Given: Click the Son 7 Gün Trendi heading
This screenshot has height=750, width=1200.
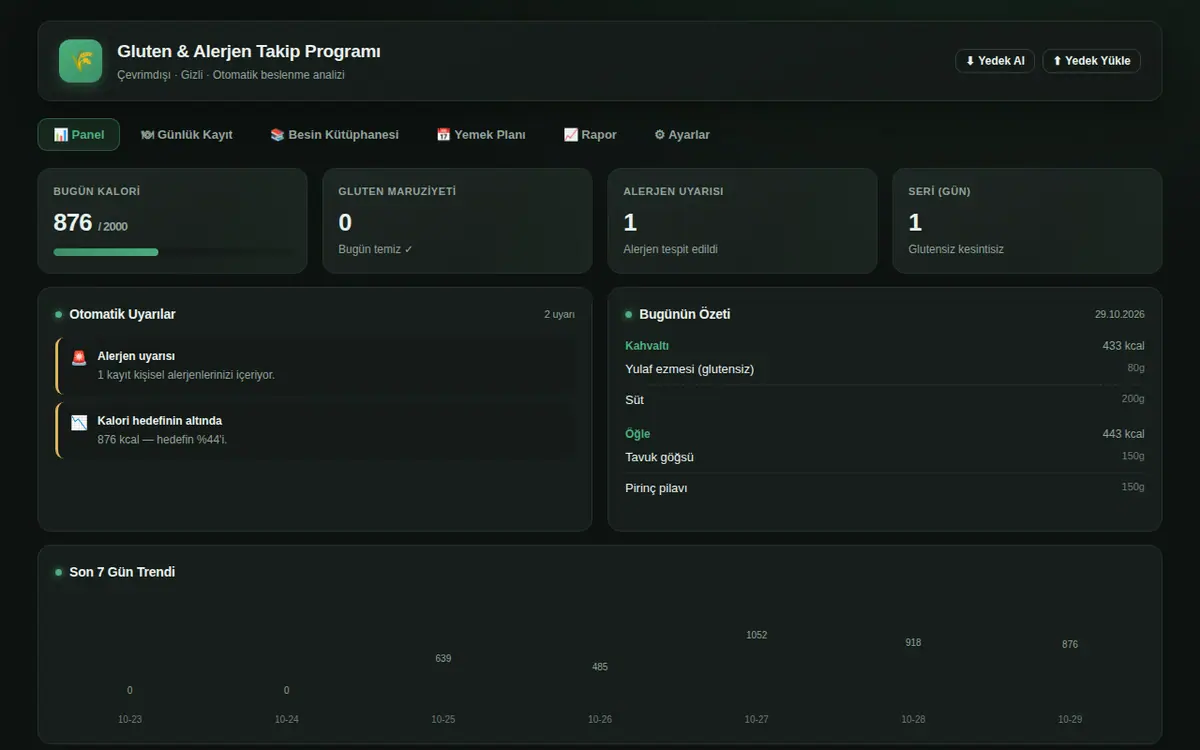Looking at the screenshot, I should (x=122, y=572).
